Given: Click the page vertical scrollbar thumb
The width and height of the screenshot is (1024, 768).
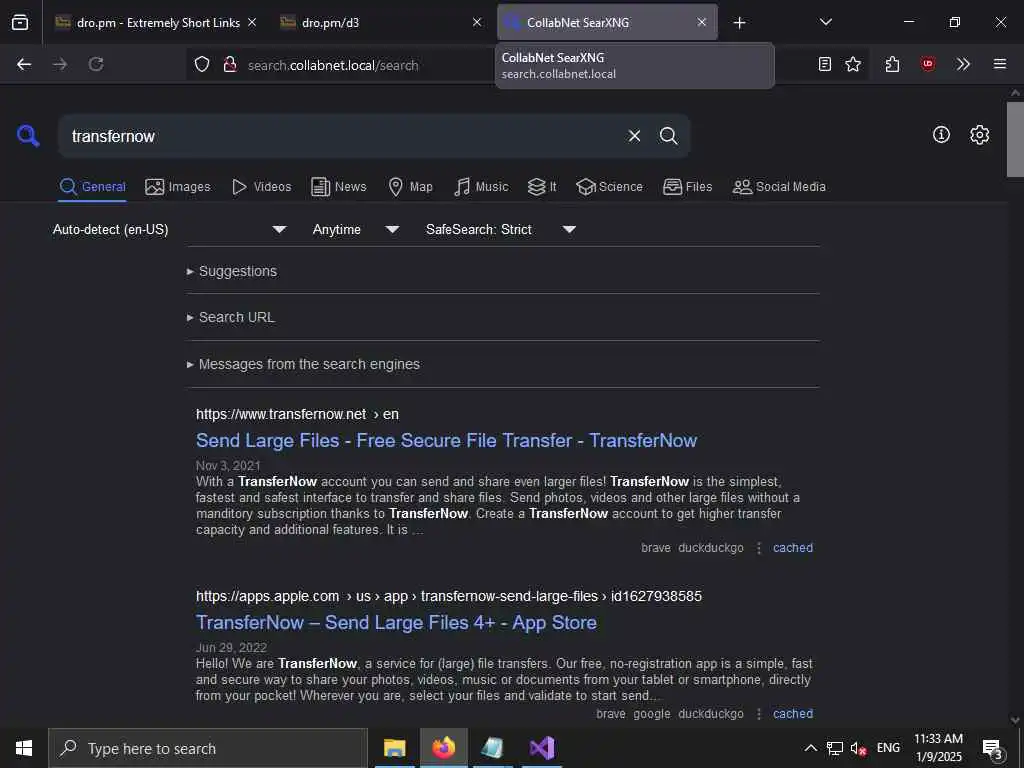Looking at the screenshot, I should [x=1015, y=139].
